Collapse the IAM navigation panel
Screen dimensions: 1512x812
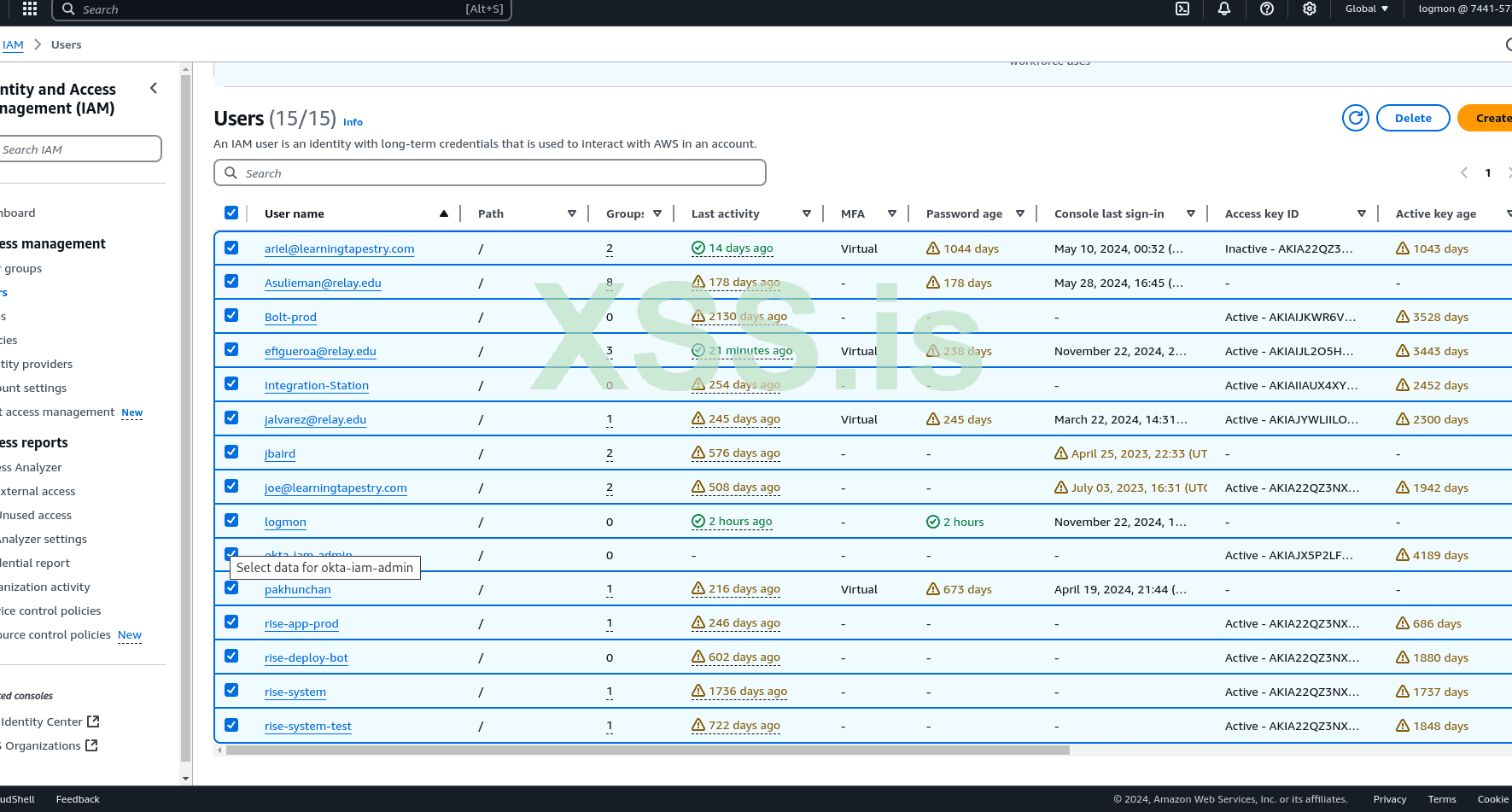[x=154, y=88]
